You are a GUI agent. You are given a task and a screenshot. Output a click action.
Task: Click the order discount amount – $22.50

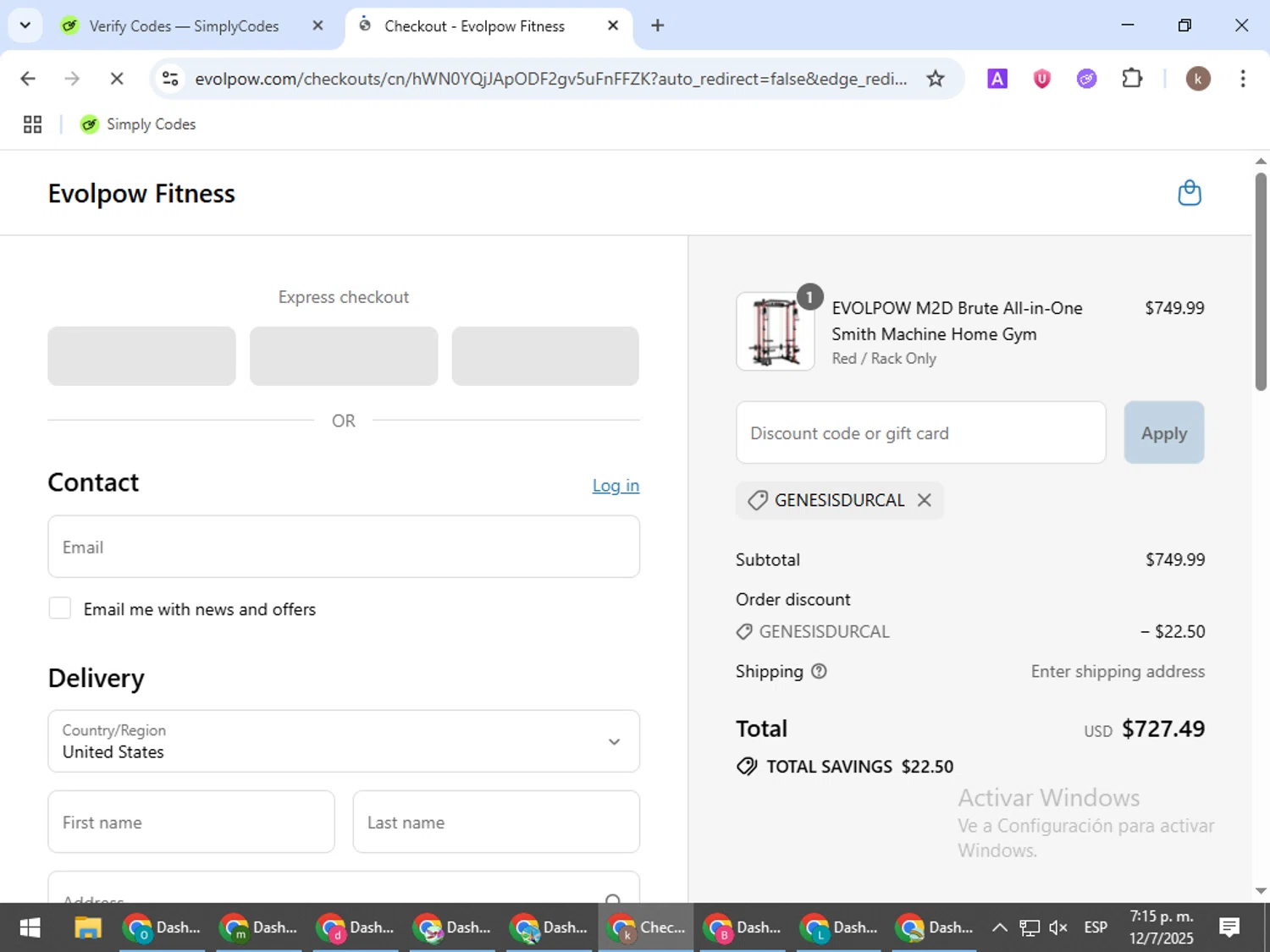[1173, 631]
